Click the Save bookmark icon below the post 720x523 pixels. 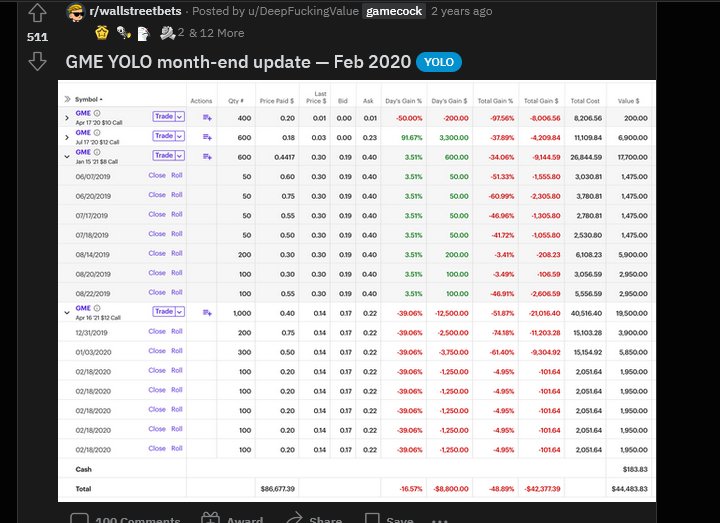372,518
